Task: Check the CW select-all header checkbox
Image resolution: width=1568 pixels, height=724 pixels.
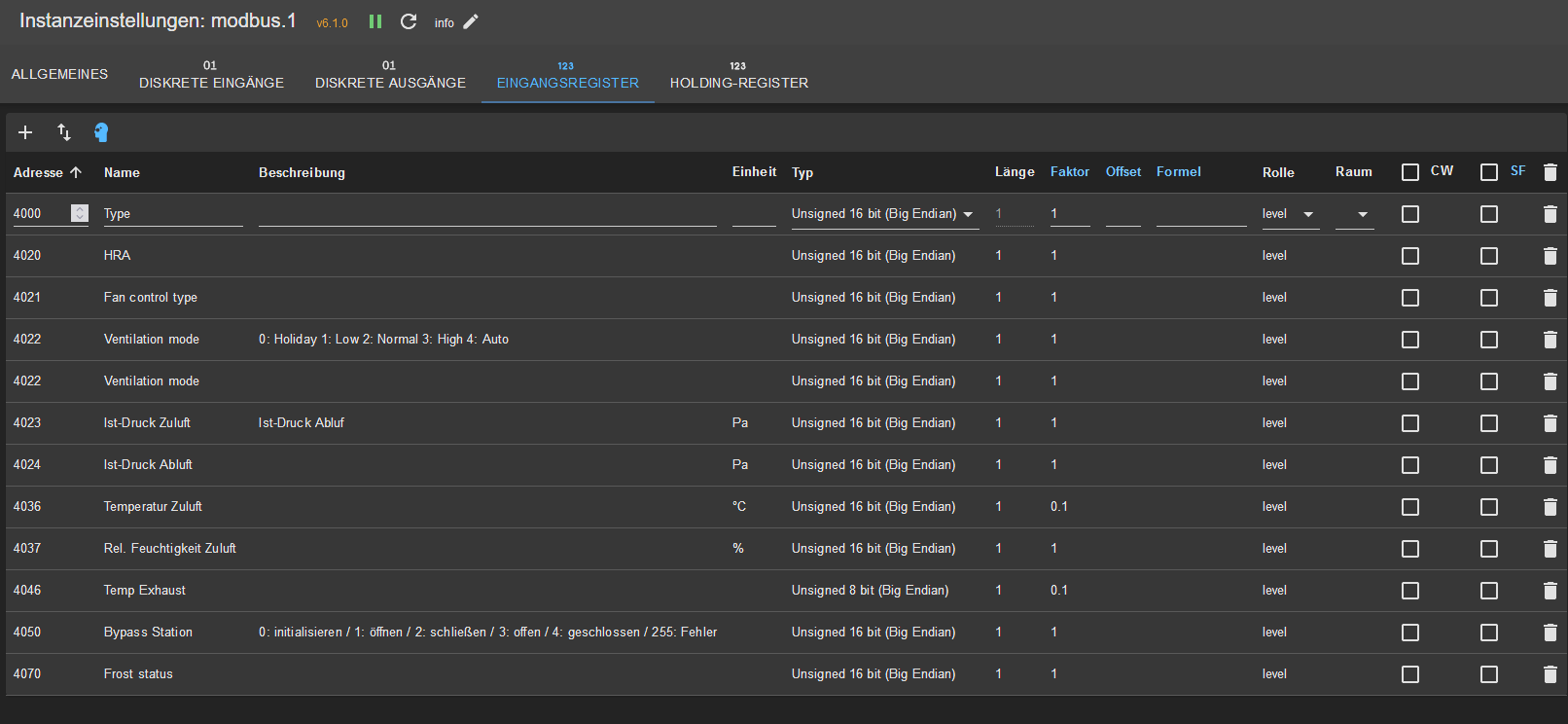Action: (1409, 172)
